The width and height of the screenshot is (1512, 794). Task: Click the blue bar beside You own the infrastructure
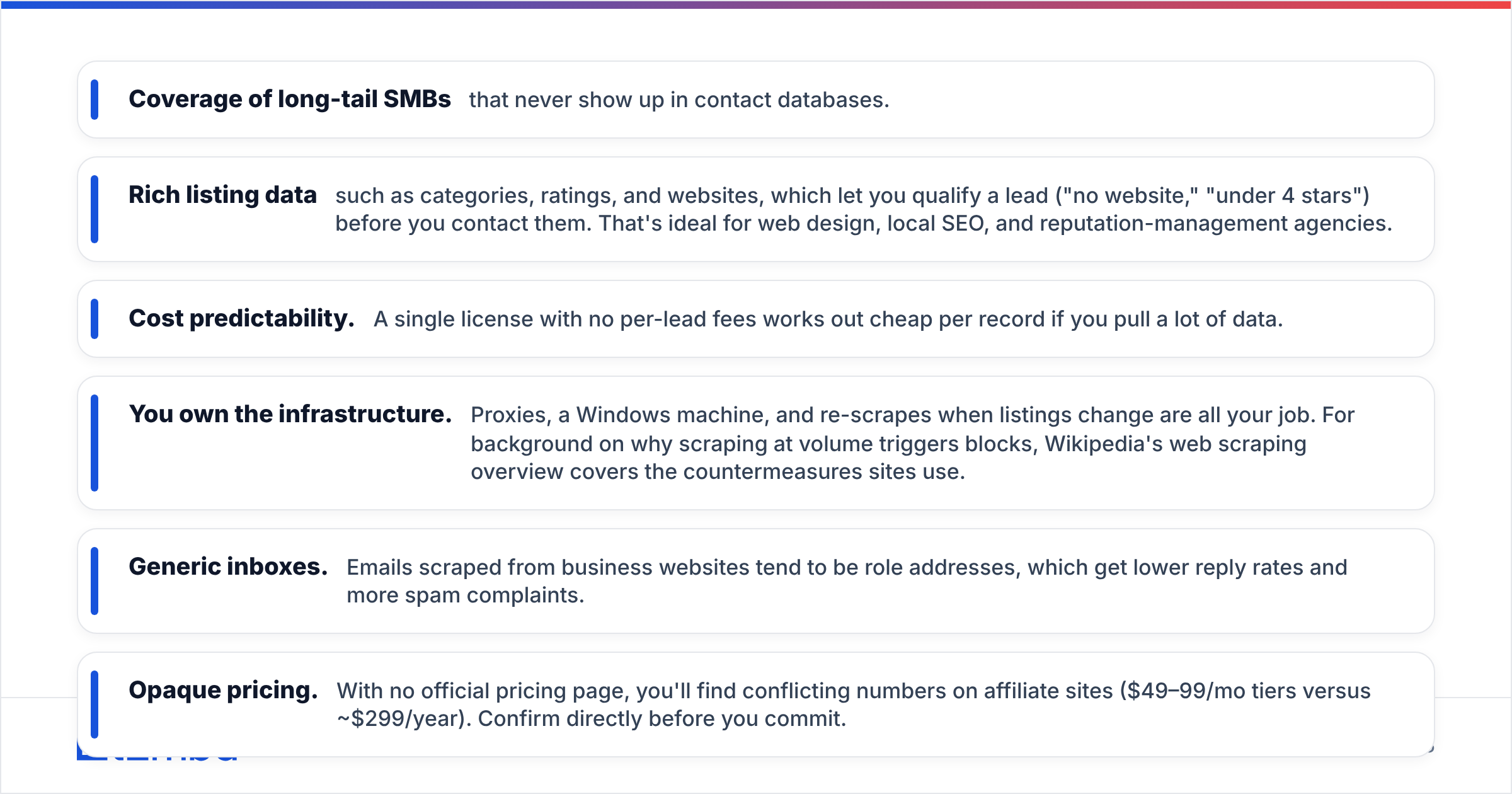click(x=94, y=443)
